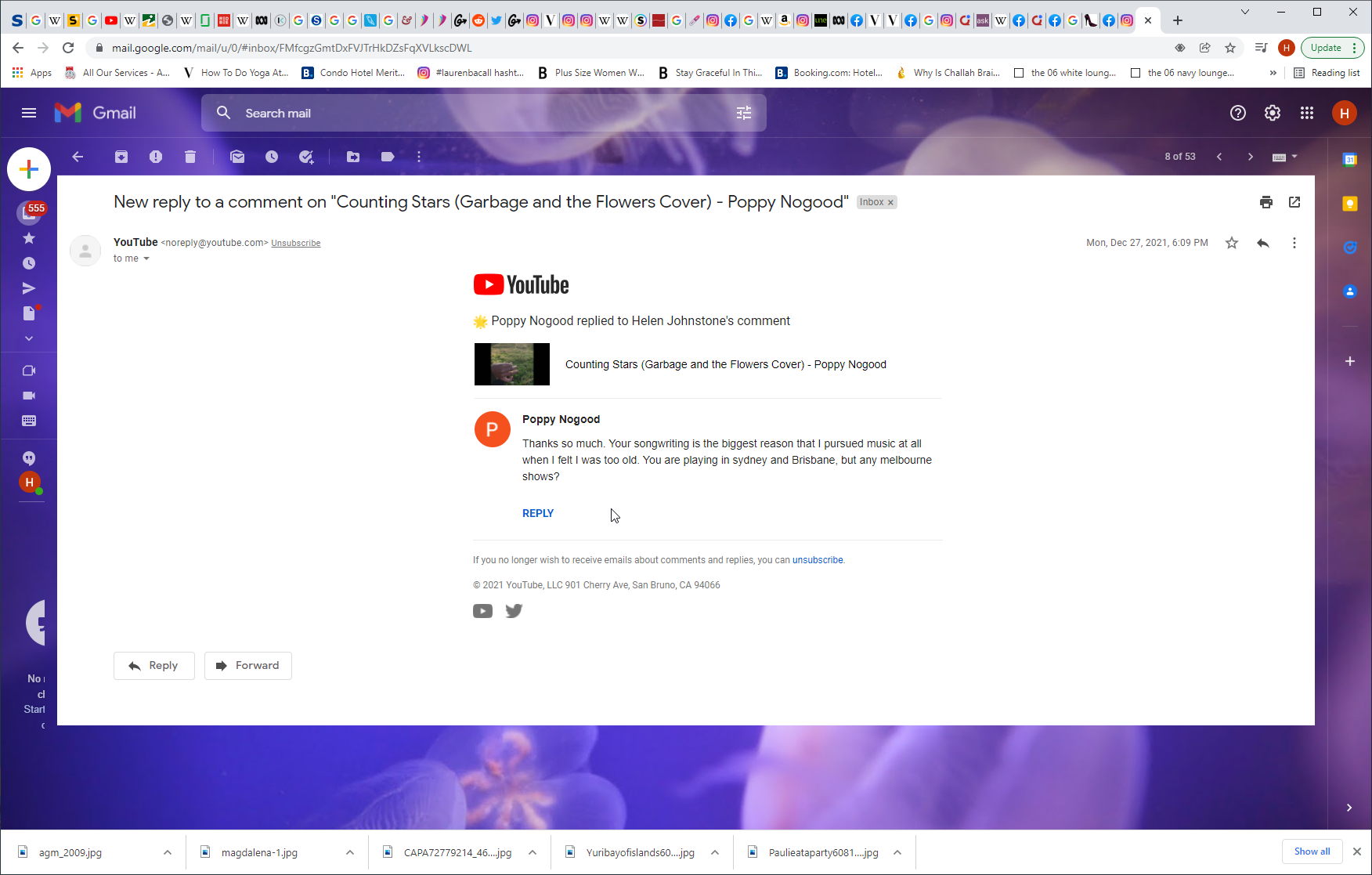Print all via the printer icon
Image resolution: width=1372 pixels, height=875 pixels.
click(1266, 202)
